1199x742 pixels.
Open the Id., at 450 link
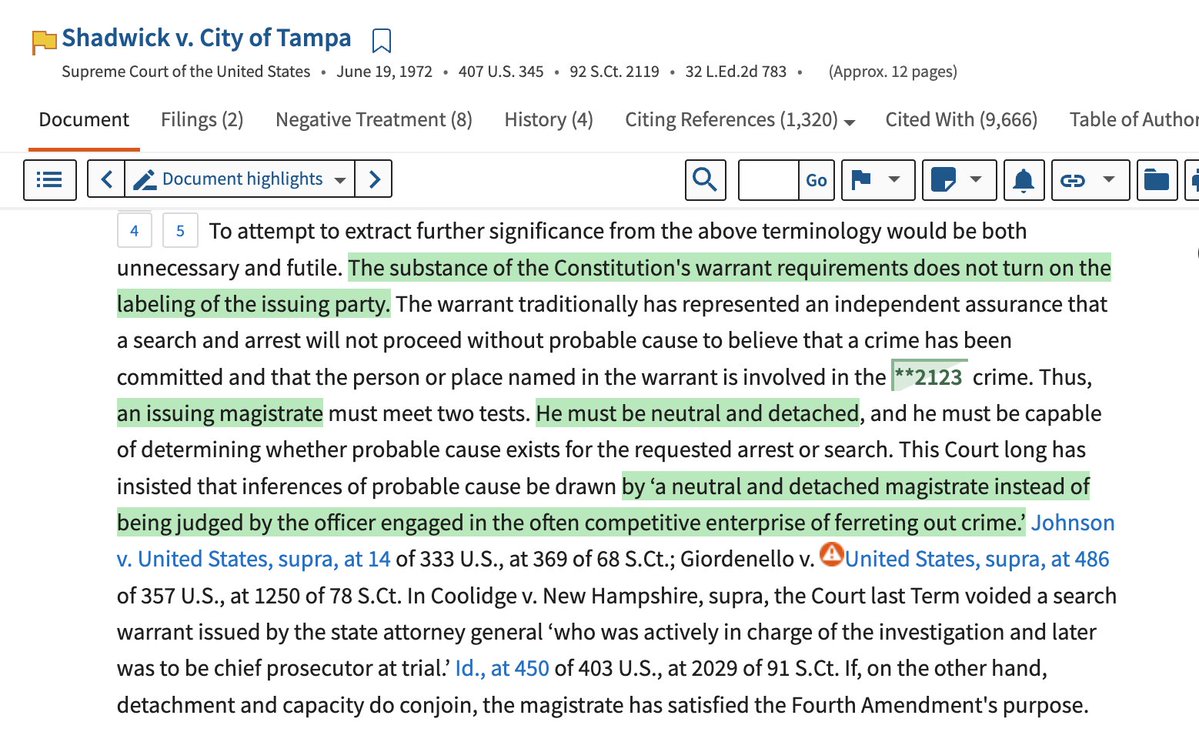pos(502,669)
